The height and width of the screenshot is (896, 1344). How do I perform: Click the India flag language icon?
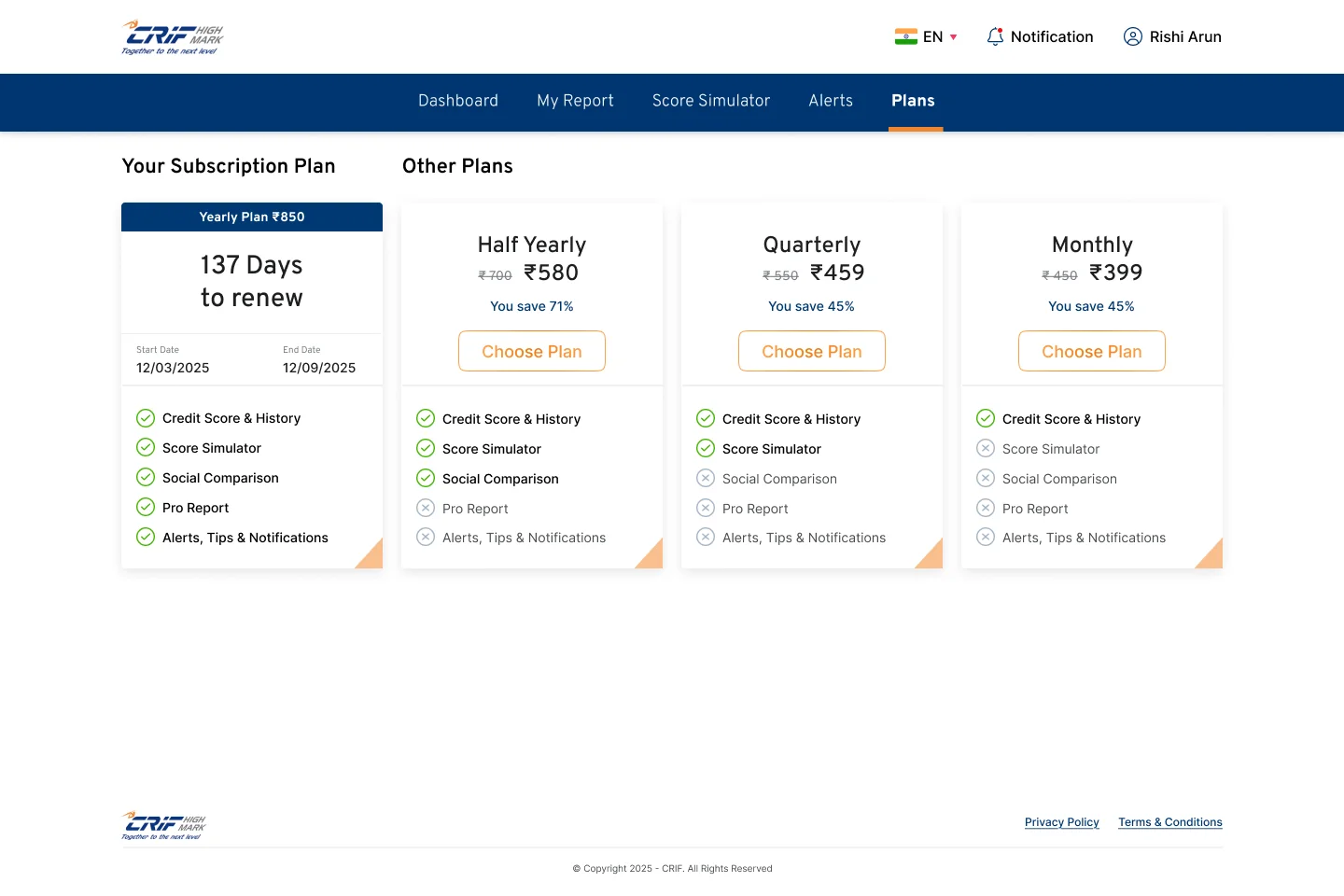tap(905, 36)
